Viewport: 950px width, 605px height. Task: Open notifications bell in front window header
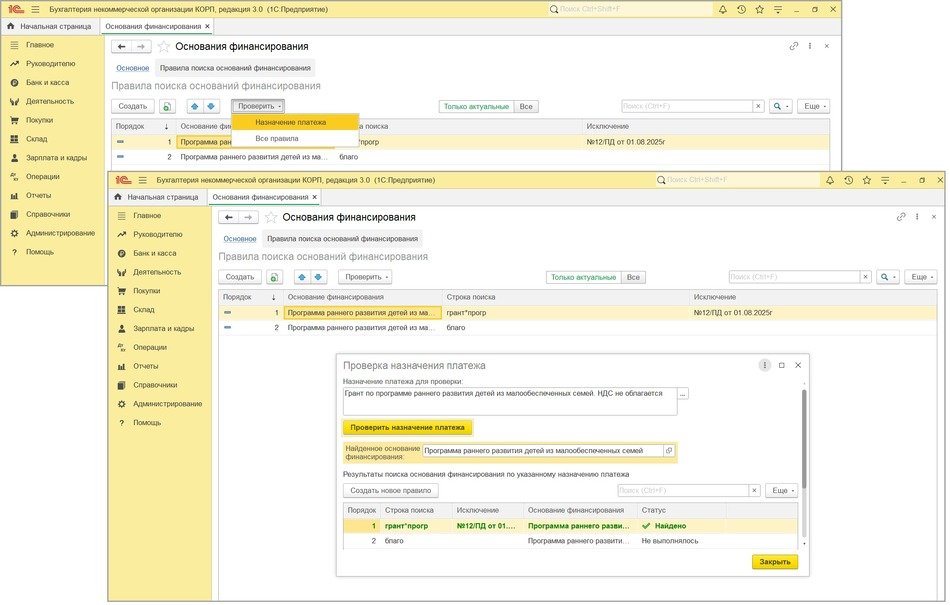[829, 180]
